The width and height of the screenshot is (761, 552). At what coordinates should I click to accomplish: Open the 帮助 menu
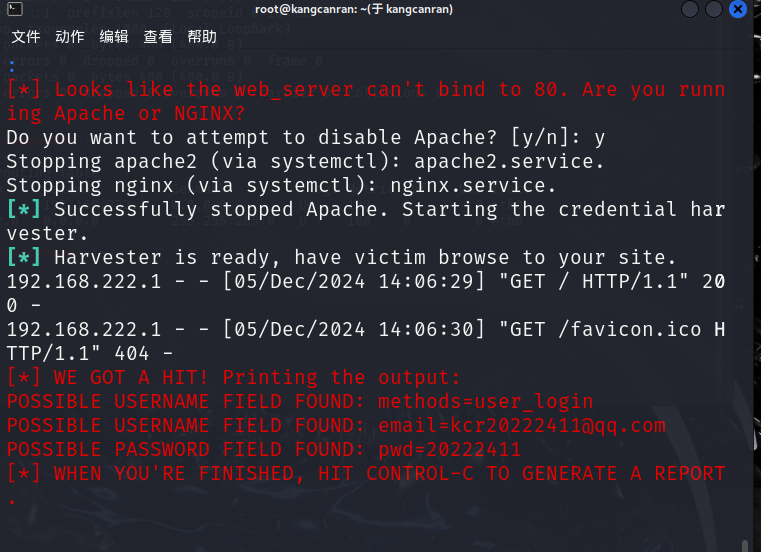(202, 36)
